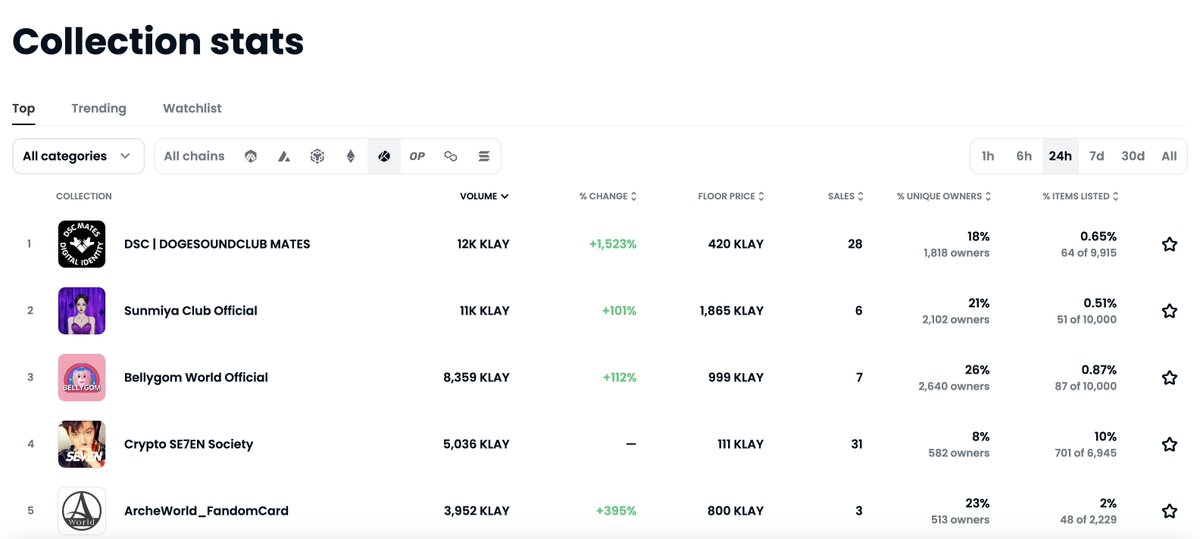The width and height of the screenshot is (1200, 539).
Task: Sort by Sales column
Action: click(846, 196)
